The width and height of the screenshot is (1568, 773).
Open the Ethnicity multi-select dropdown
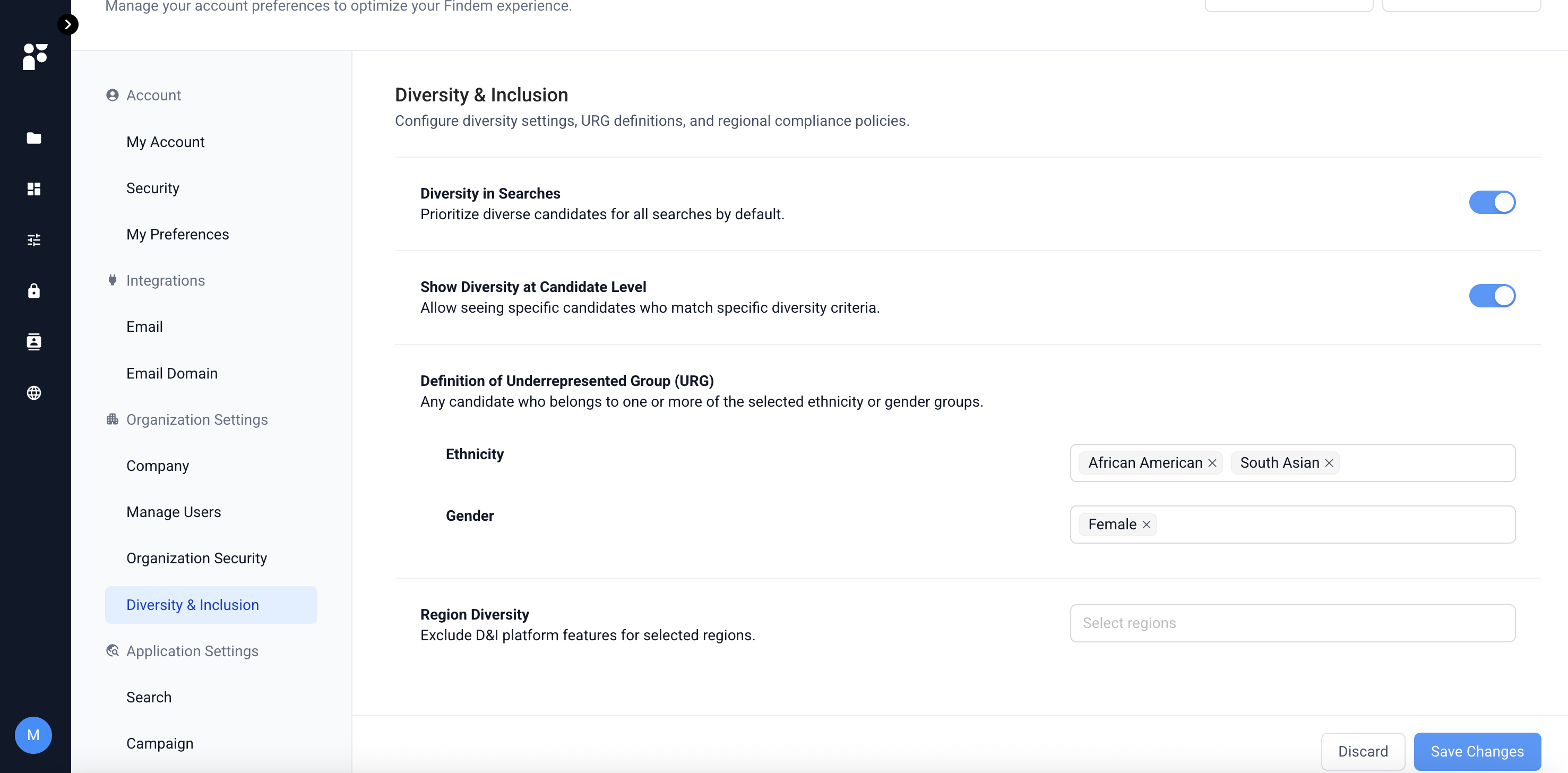(1293, 462)
